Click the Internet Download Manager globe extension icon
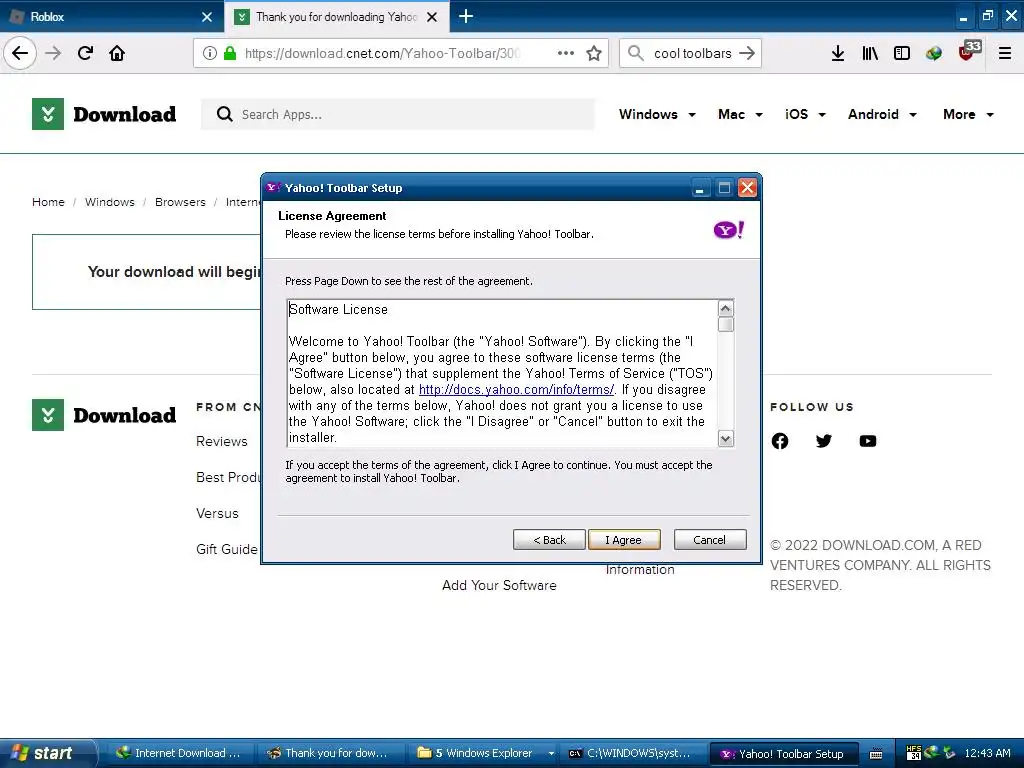The image size is (1024, 768). click(934, 53)
